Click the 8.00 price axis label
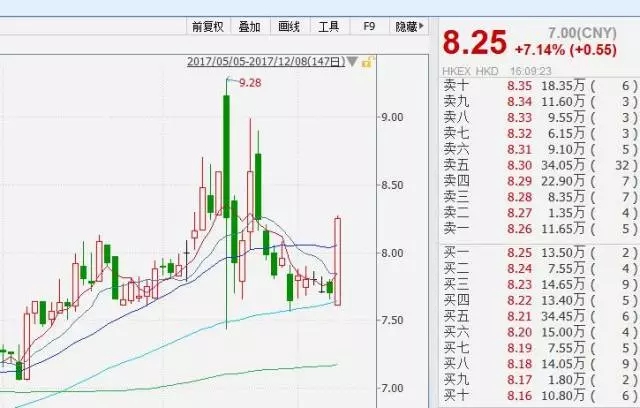Image resolution: width=640 pixels, height=408 pixels. (x=392, y=253)
